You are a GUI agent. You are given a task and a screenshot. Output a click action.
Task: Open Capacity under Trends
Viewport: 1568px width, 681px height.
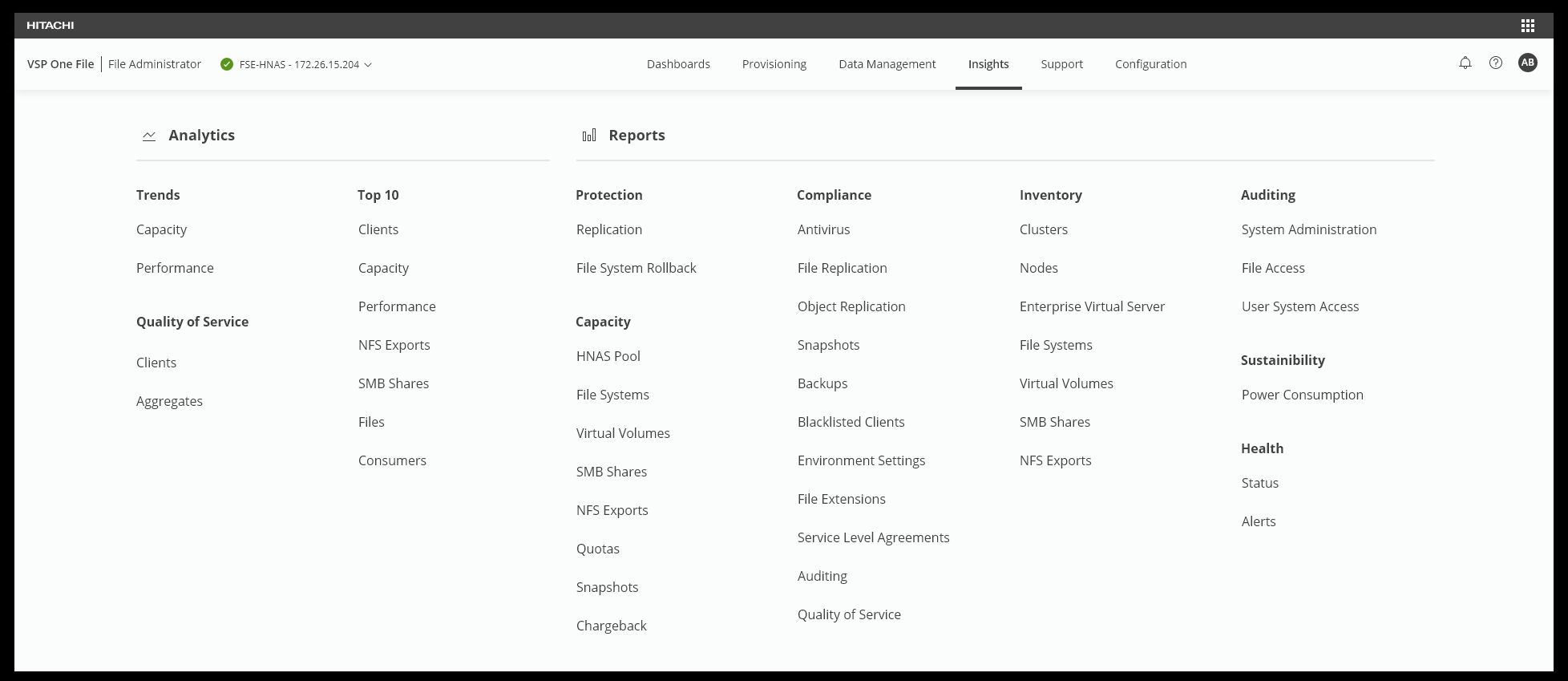pos(161,229)
